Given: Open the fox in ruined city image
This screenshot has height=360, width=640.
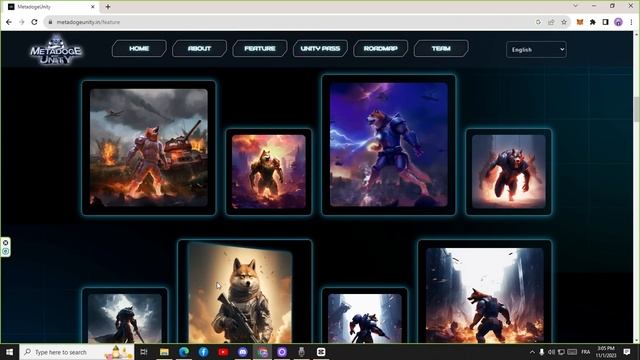Looking at the screenshot, I should click(484, 295).
